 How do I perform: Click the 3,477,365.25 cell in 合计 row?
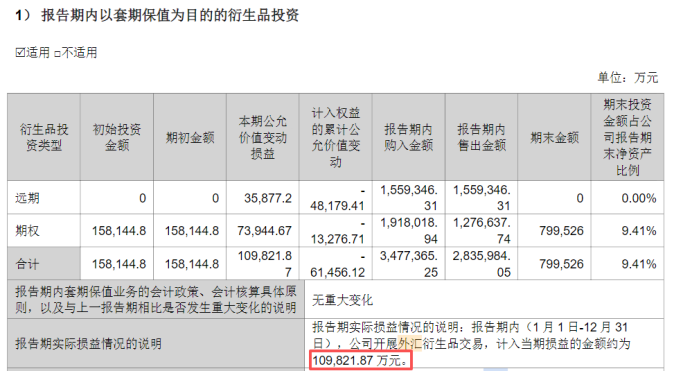tap(409, 264)
